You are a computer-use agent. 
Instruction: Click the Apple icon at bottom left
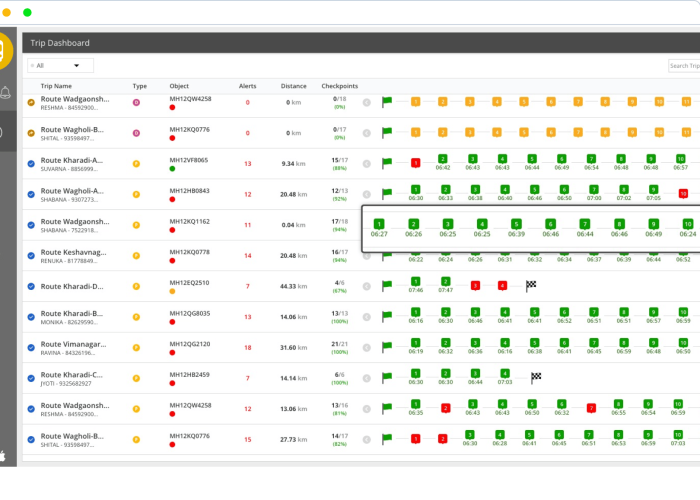(x=5, y=454)
